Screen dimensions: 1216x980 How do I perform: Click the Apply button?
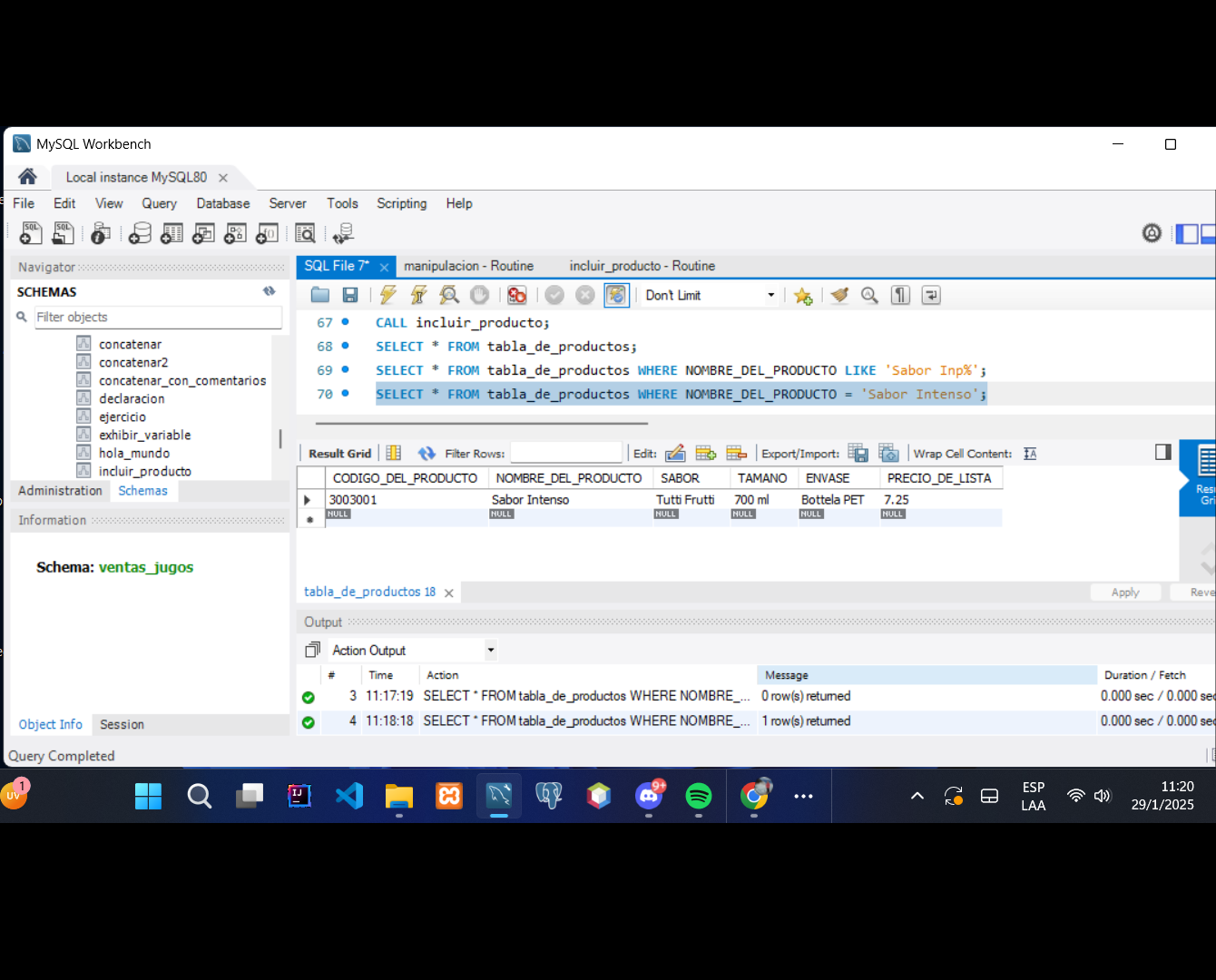click(1125, 592)
